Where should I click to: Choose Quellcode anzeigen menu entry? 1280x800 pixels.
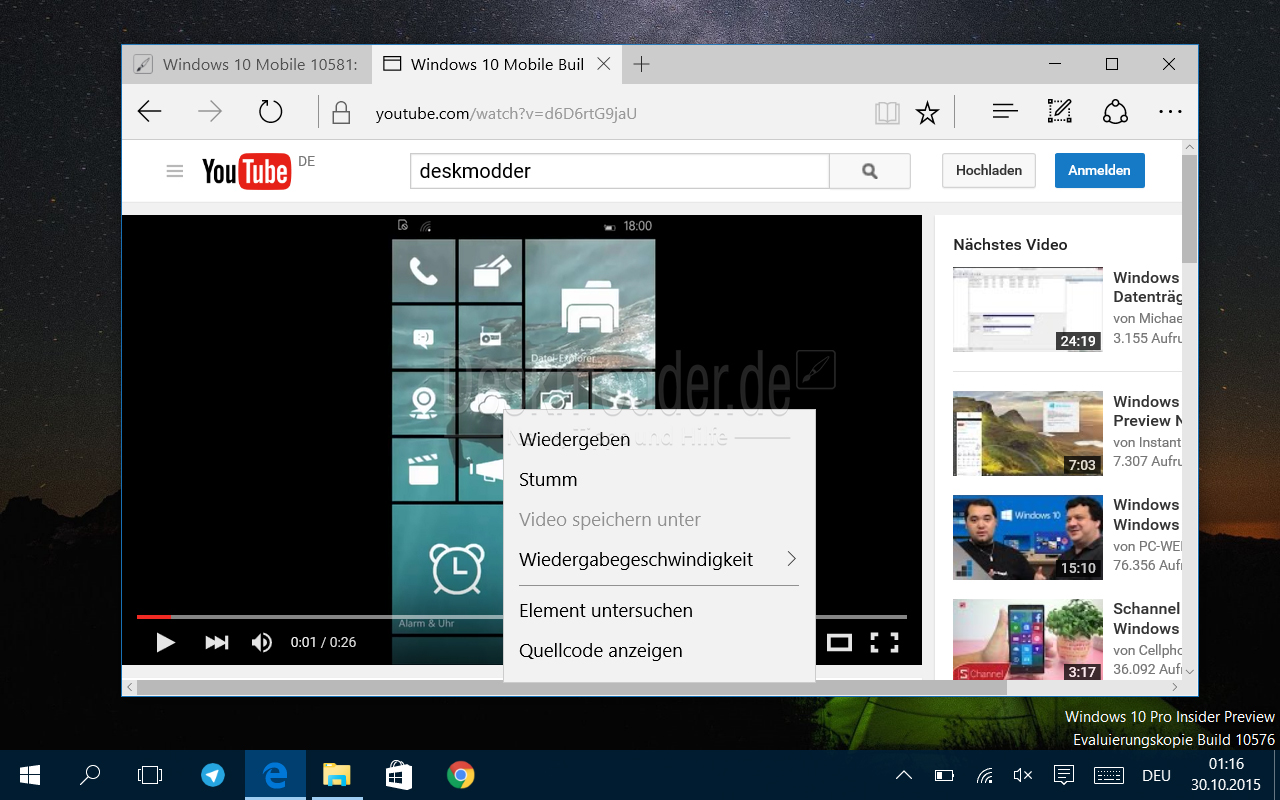click(660, 651)
